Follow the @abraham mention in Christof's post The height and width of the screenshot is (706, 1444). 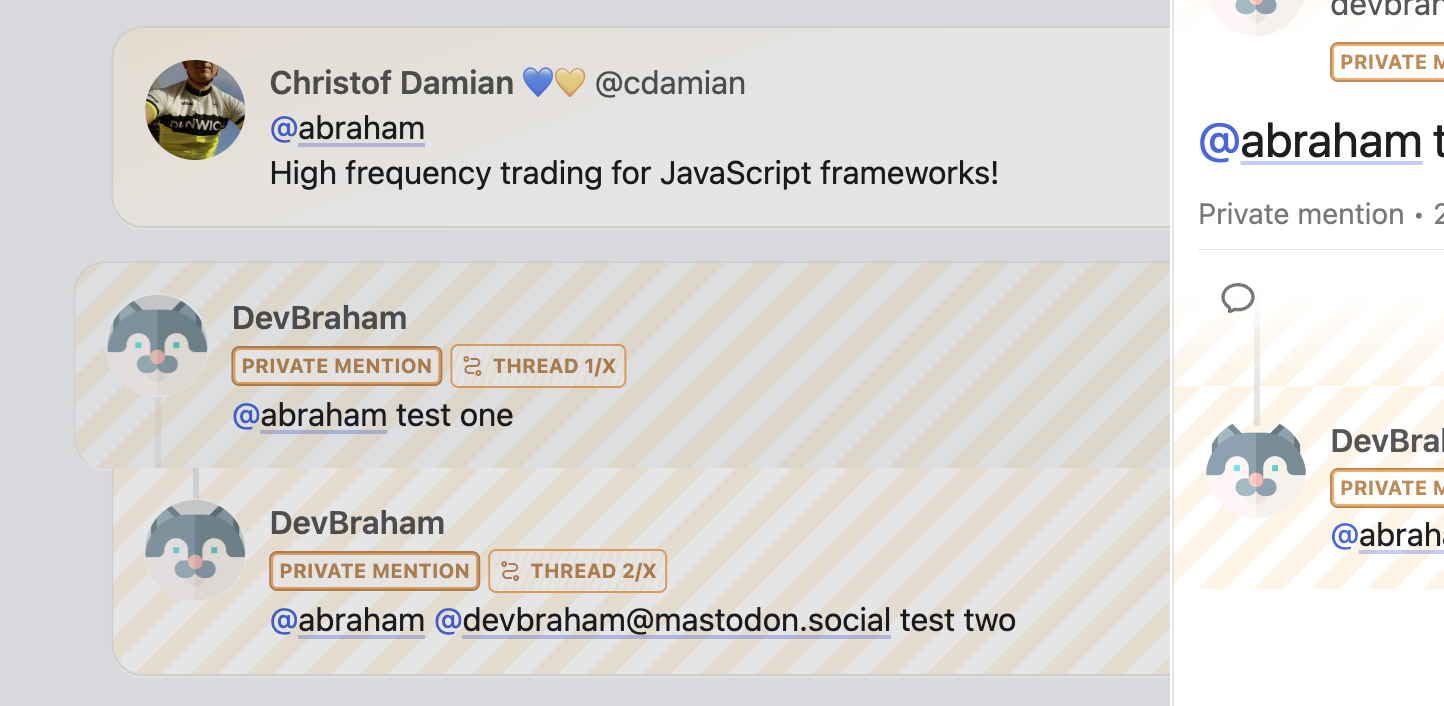pos(347,129)
